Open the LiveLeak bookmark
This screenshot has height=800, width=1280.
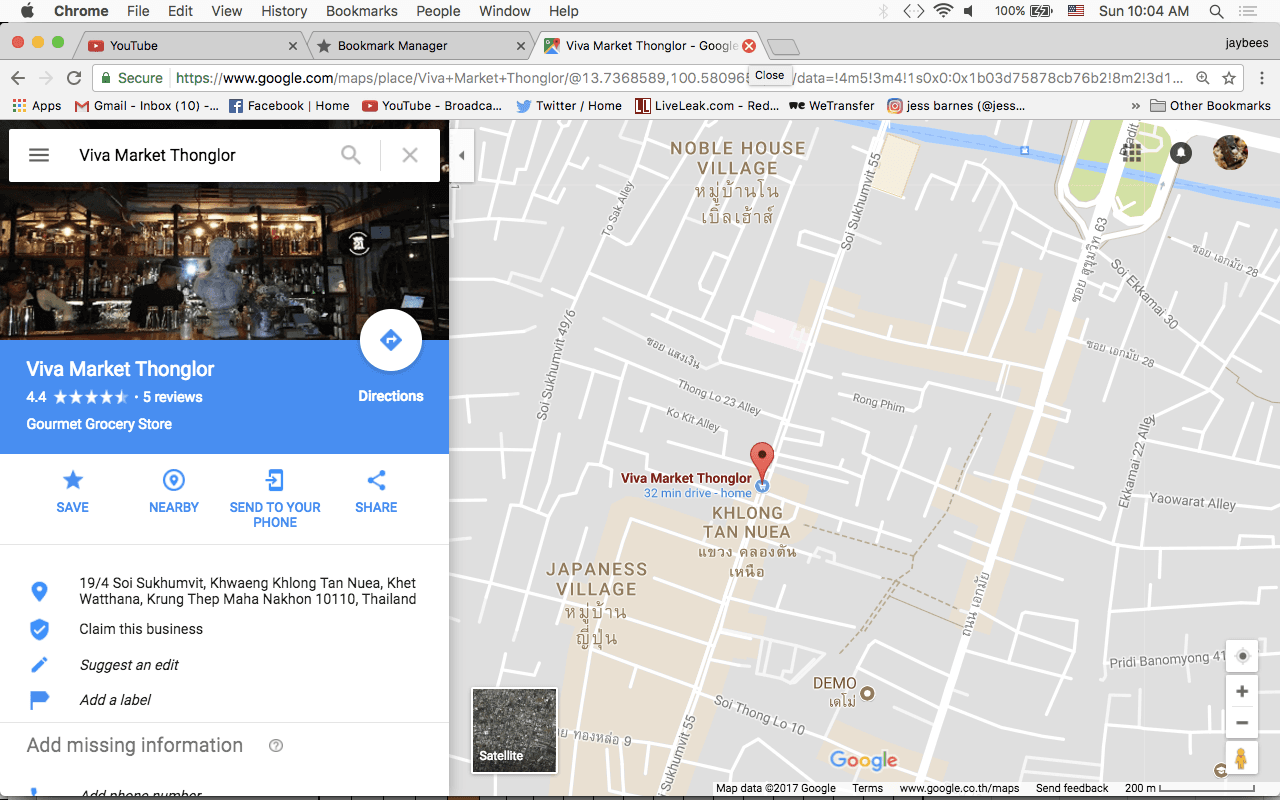click(x=707, y=106)
